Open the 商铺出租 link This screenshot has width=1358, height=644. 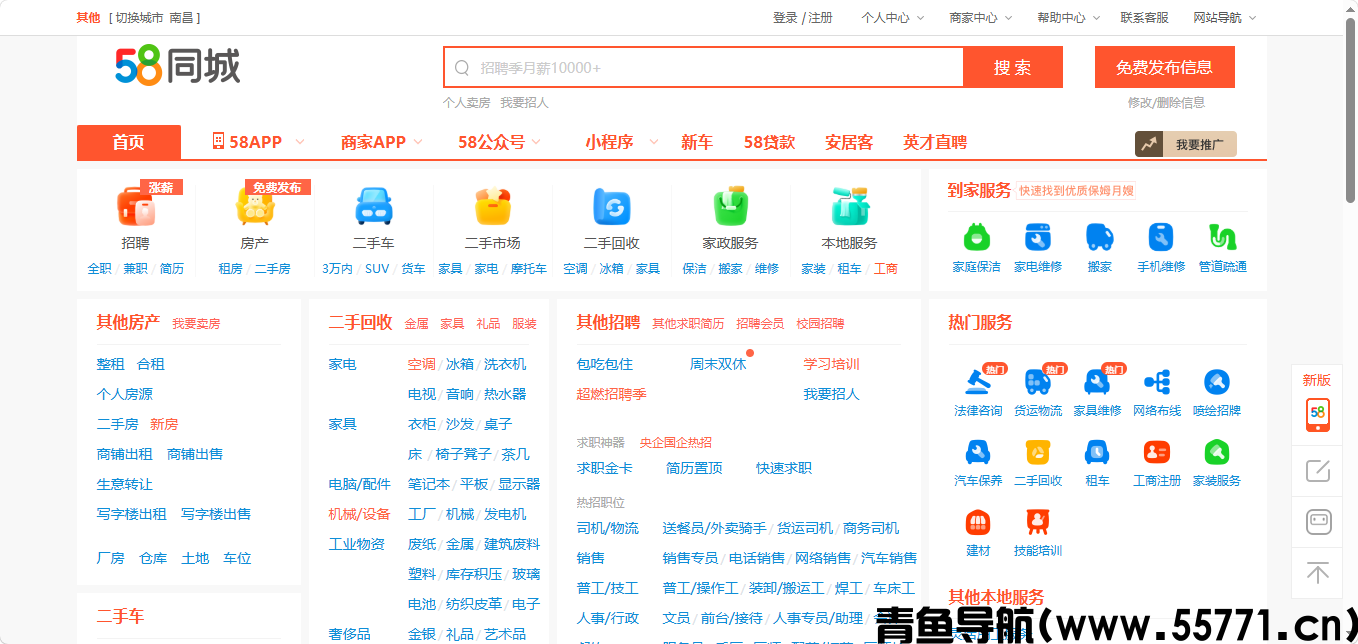pyautogui.click(x=125, y=454)
